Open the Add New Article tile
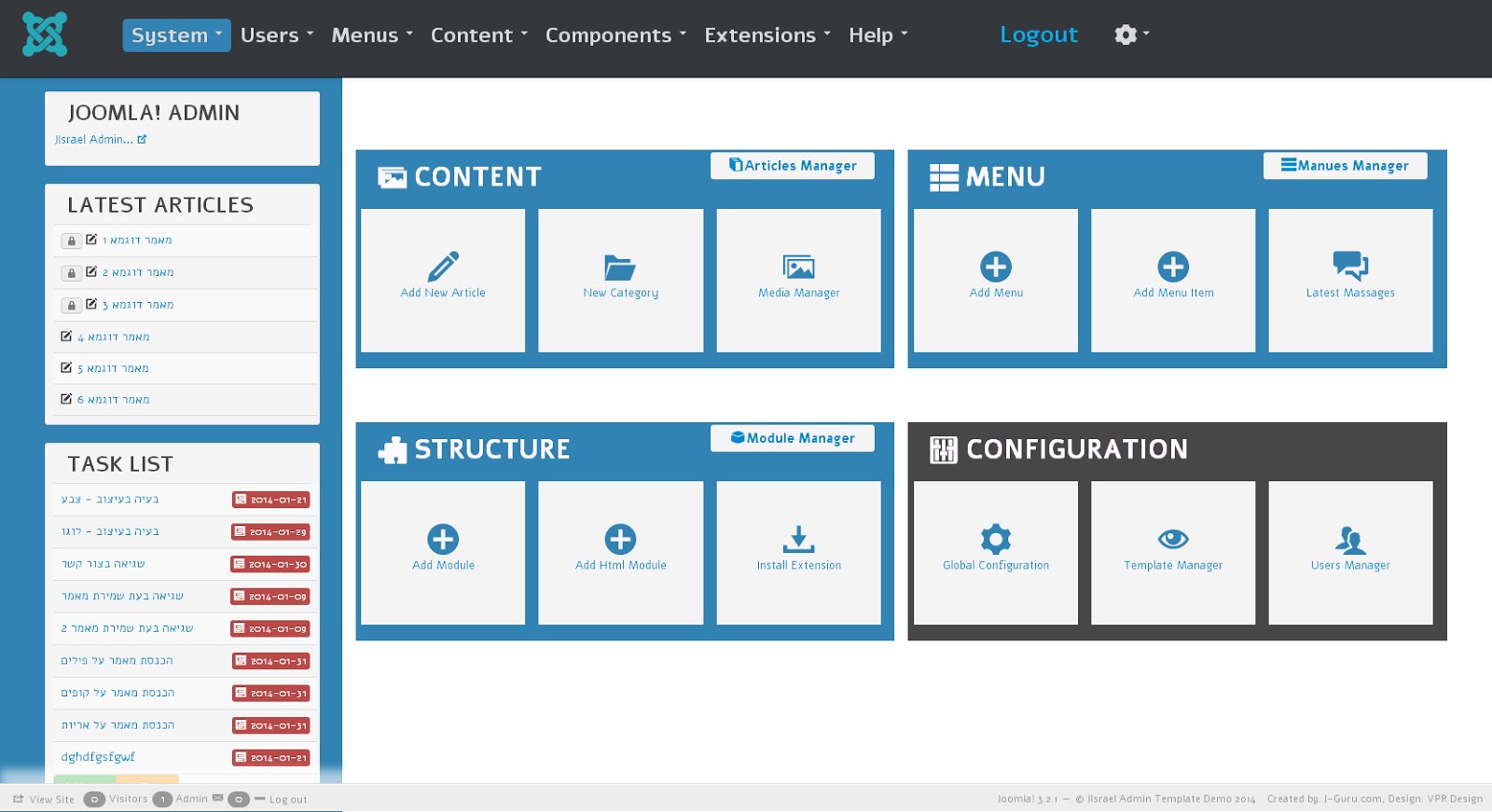This screenshot has height=812, width=1492. coord(443,280)
